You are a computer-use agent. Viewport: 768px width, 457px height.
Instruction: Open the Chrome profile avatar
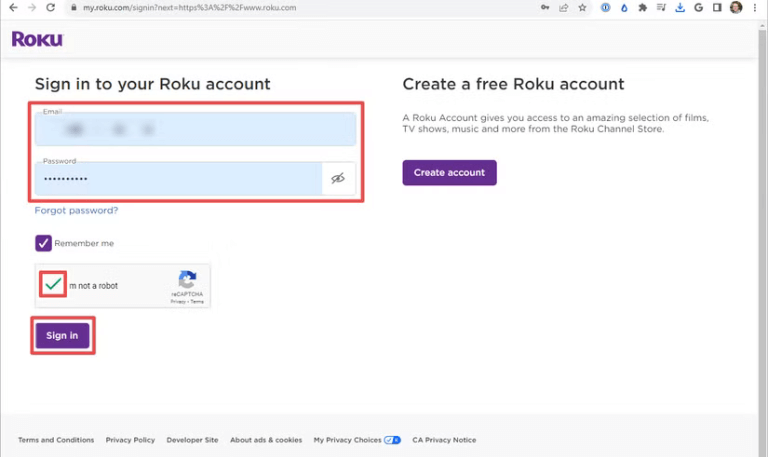pyautogui.click(x=736, y=7)
